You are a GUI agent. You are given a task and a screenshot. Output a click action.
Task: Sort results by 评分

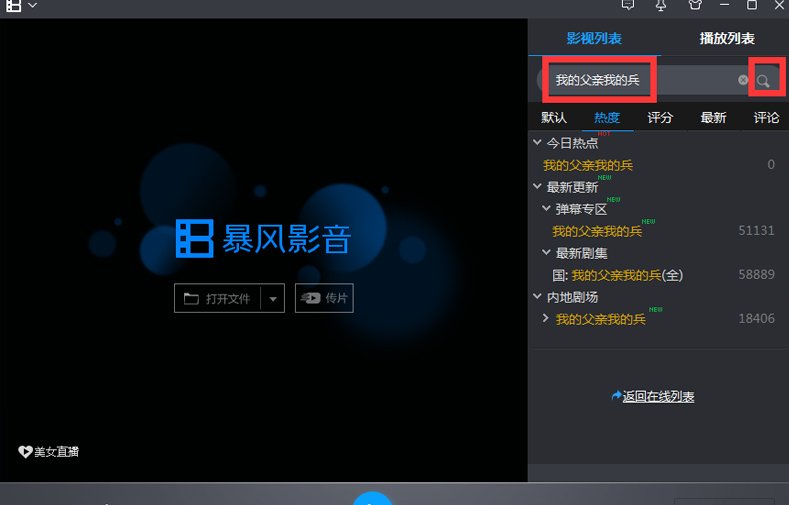click(x=660, y=118)
